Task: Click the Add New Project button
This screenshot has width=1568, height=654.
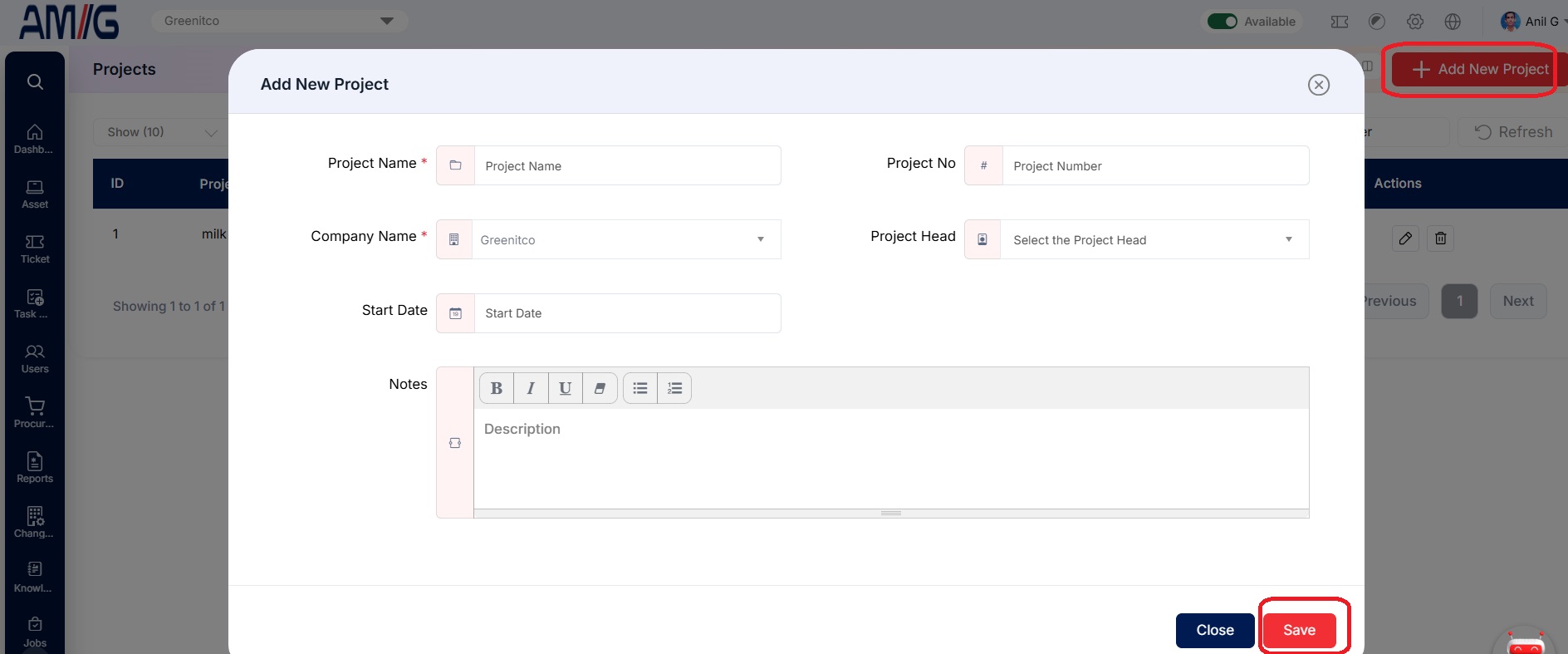Action: coord(1479,69)
